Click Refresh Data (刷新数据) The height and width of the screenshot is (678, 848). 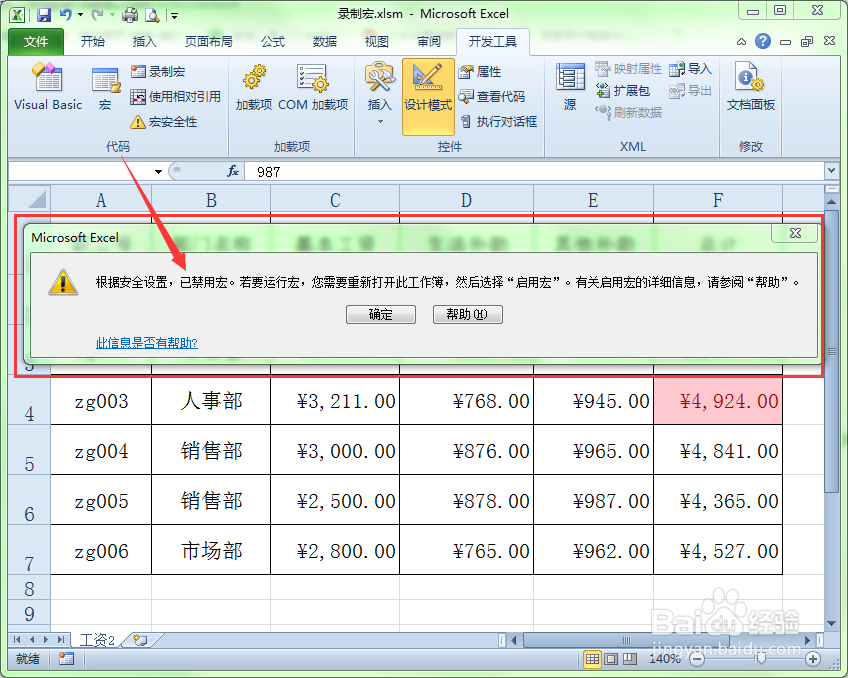click(628, 112)
